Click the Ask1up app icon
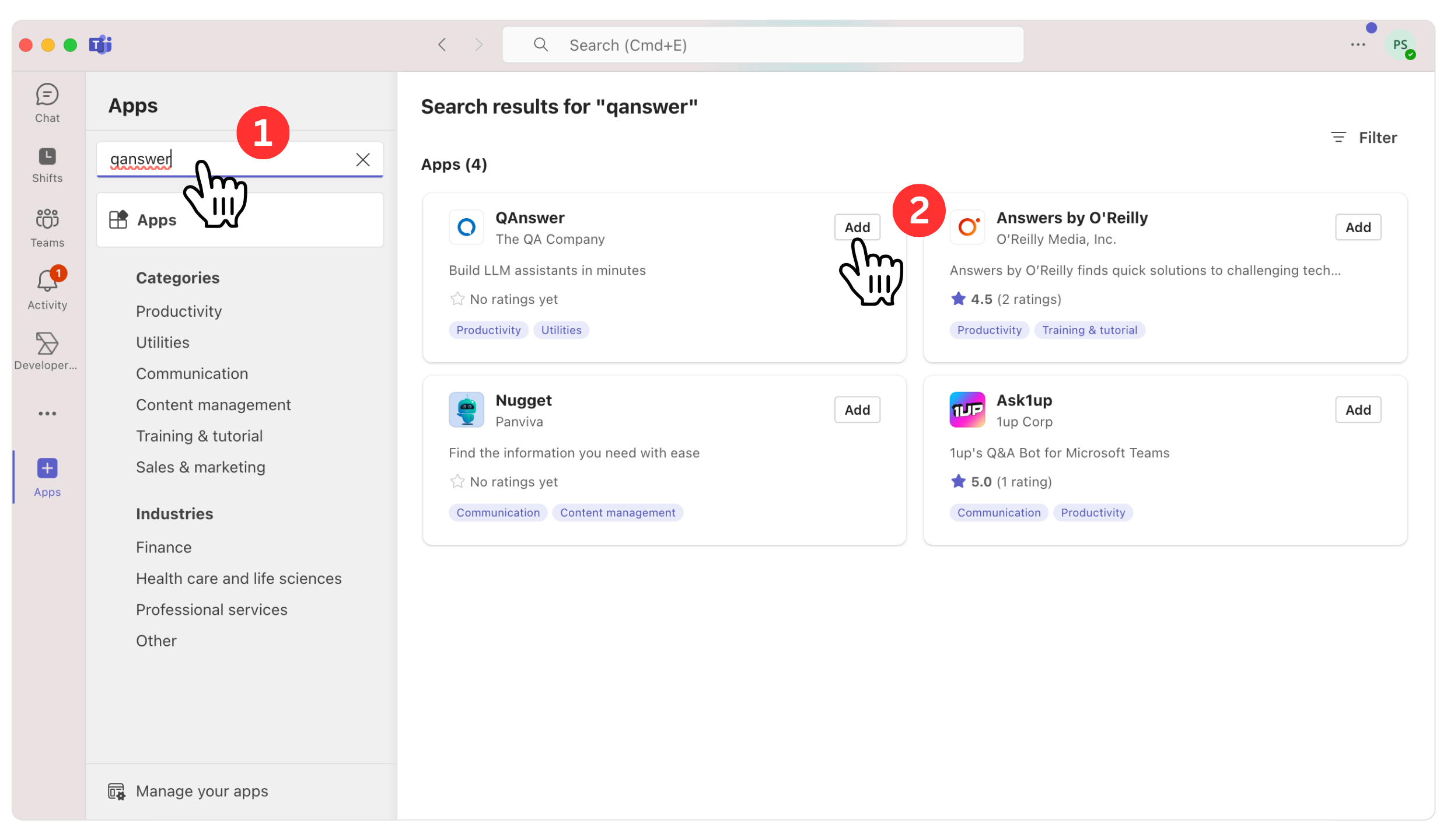 pos(967,409)
